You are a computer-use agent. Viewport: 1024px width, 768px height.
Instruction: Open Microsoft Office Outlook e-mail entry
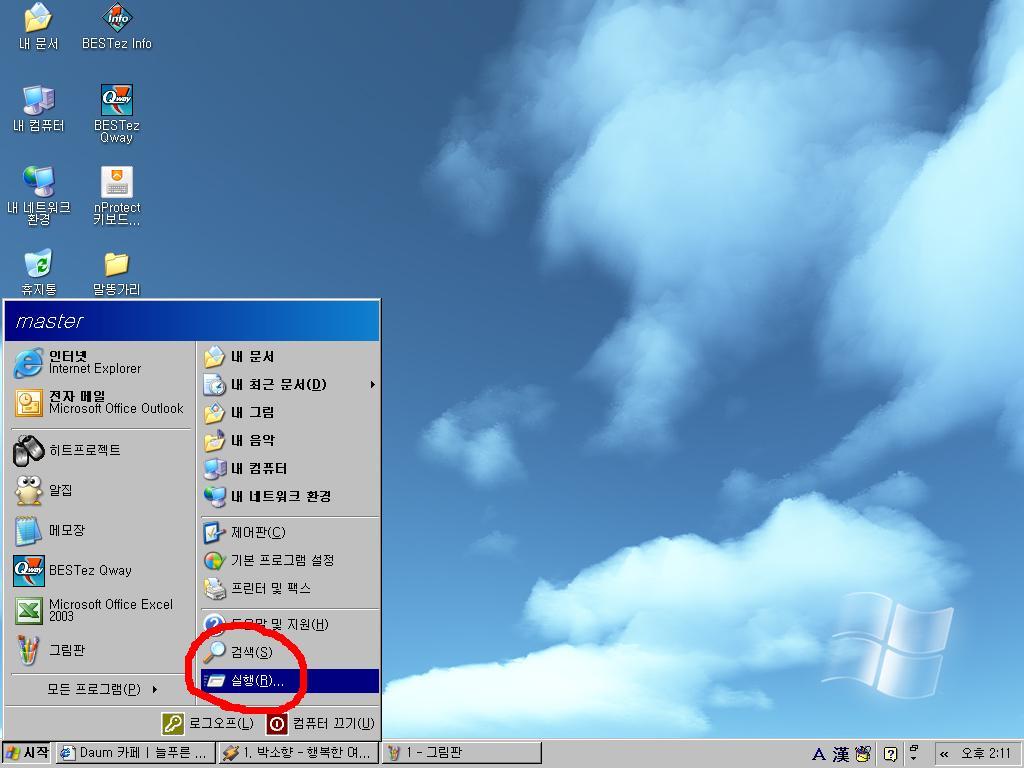pos(101,402)
